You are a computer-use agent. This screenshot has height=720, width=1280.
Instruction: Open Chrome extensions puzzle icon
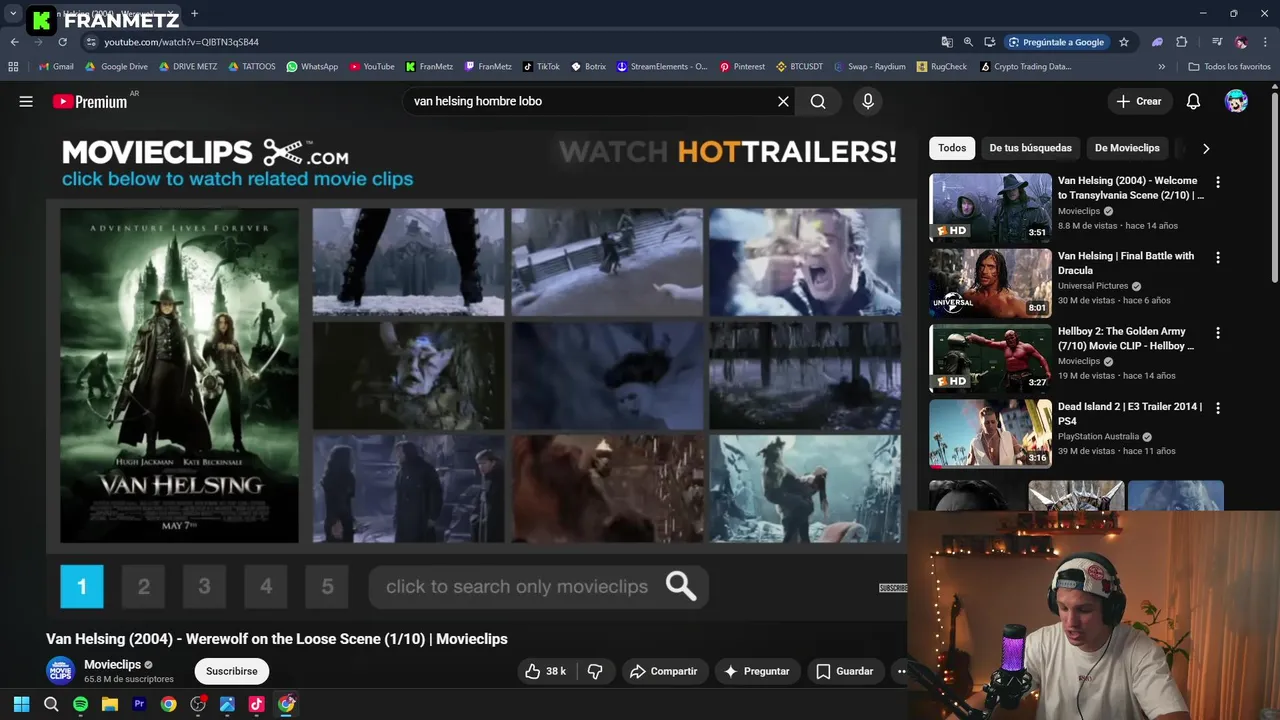pos(1182,42)
